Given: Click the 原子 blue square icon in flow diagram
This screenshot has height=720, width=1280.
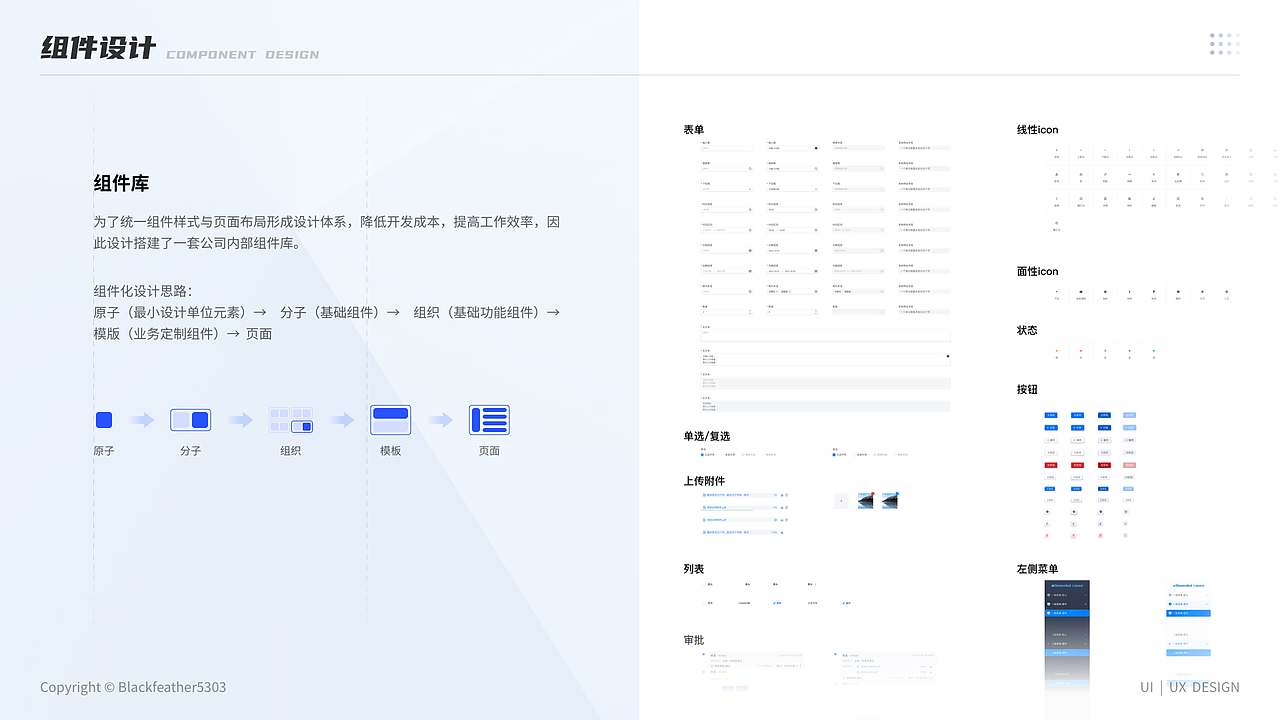Looking at the screenshot, I should tap(103, 419).
